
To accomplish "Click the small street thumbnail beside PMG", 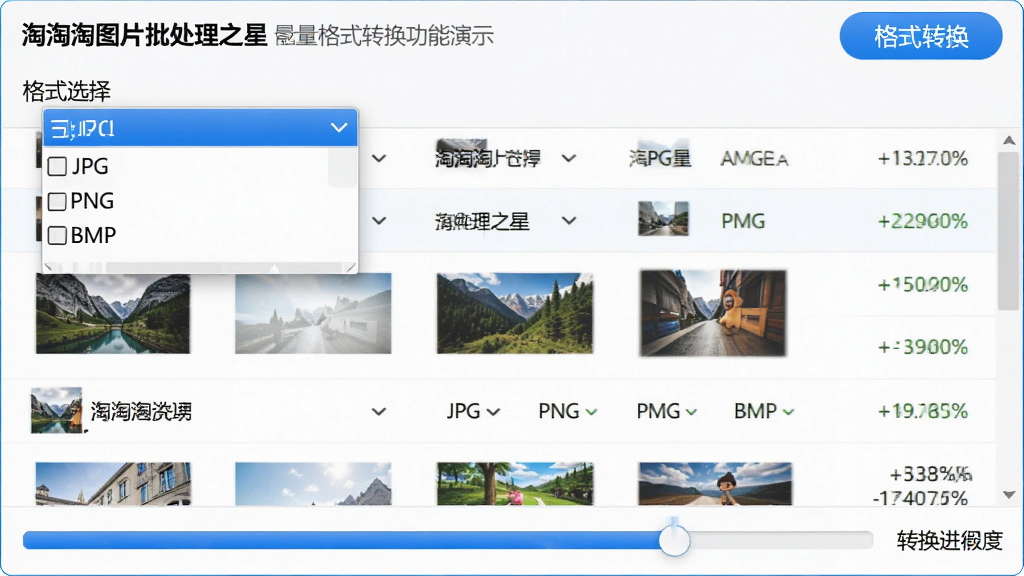I will pyautogui.click(x=663, y=218).
